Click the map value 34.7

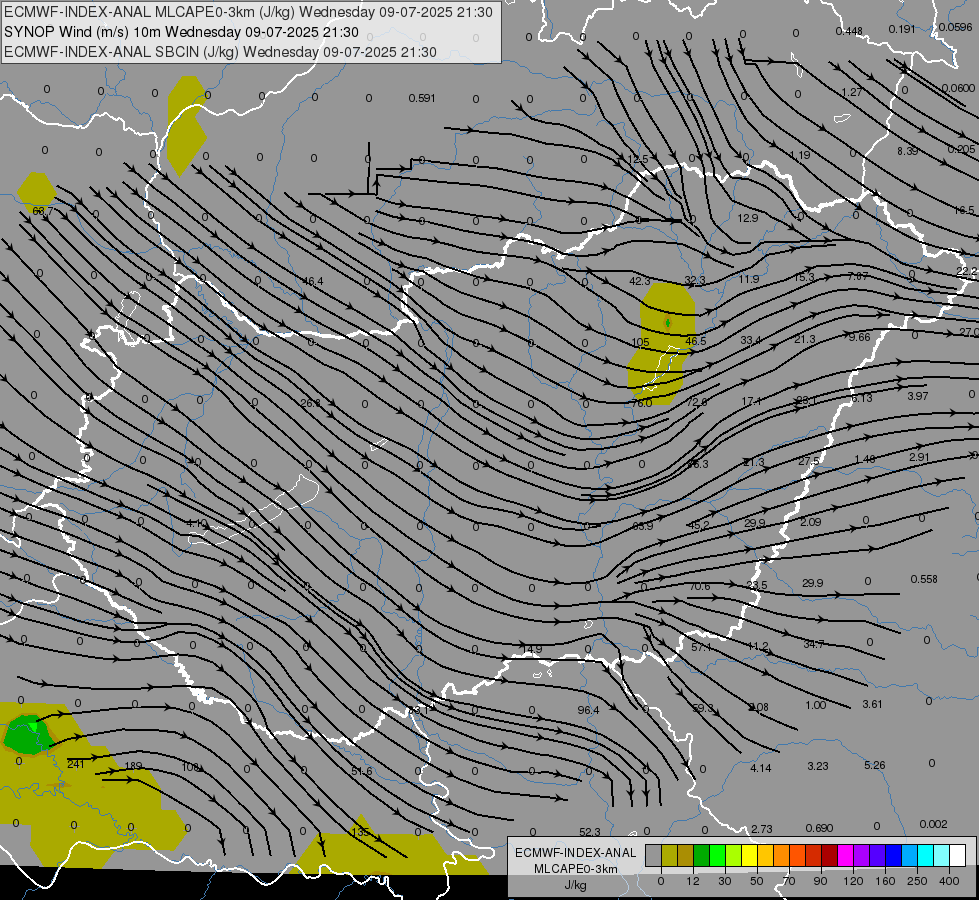coord(814,644)
